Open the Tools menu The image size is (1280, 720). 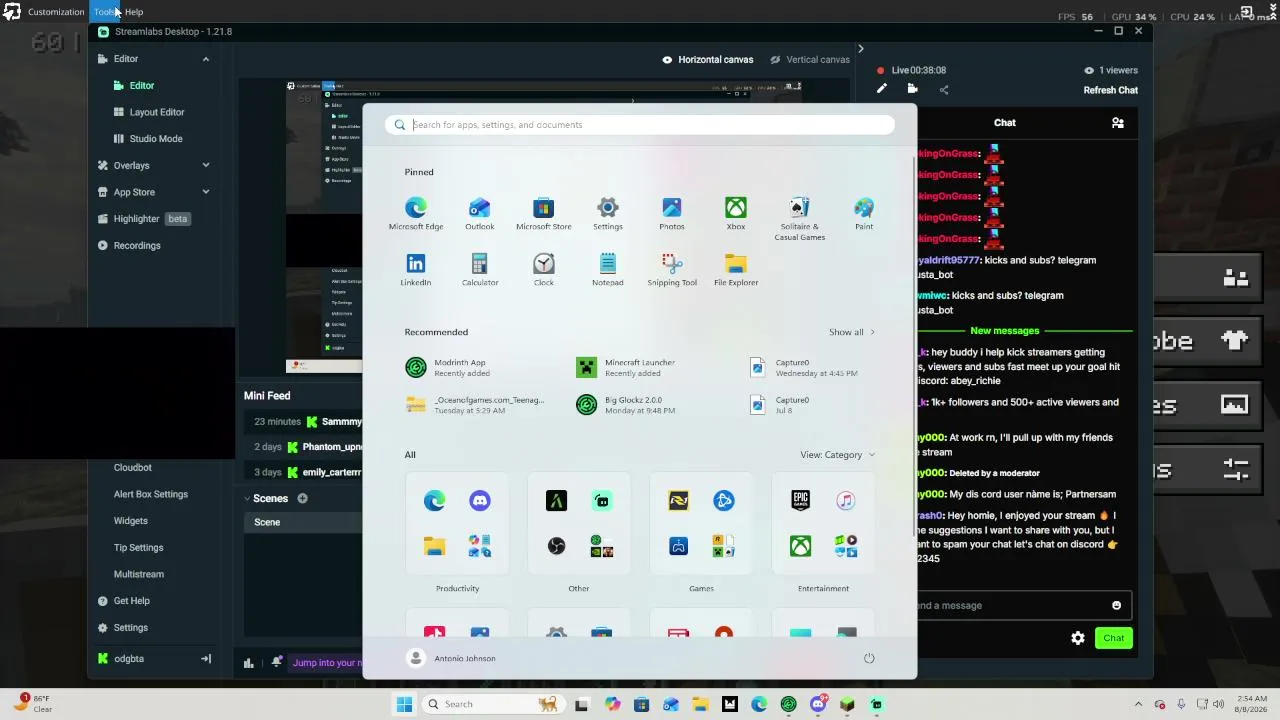[104, 12]
